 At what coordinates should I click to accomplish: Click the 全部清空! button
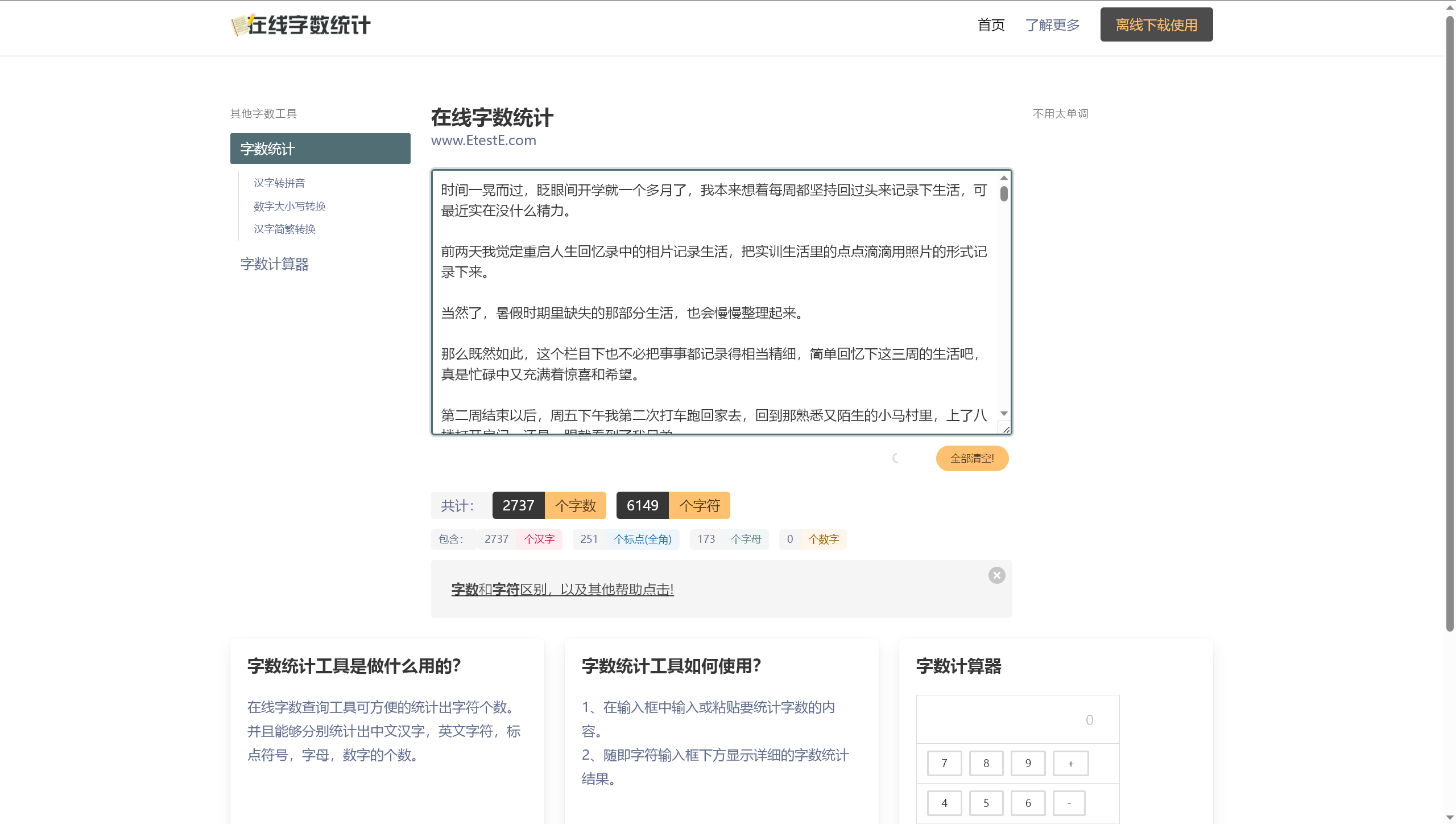pyautogui.click(x=972, y=458)
